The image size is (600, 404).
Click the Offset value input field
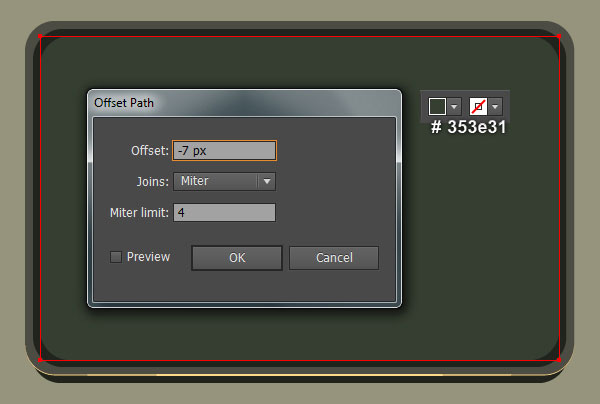point(224,150)
